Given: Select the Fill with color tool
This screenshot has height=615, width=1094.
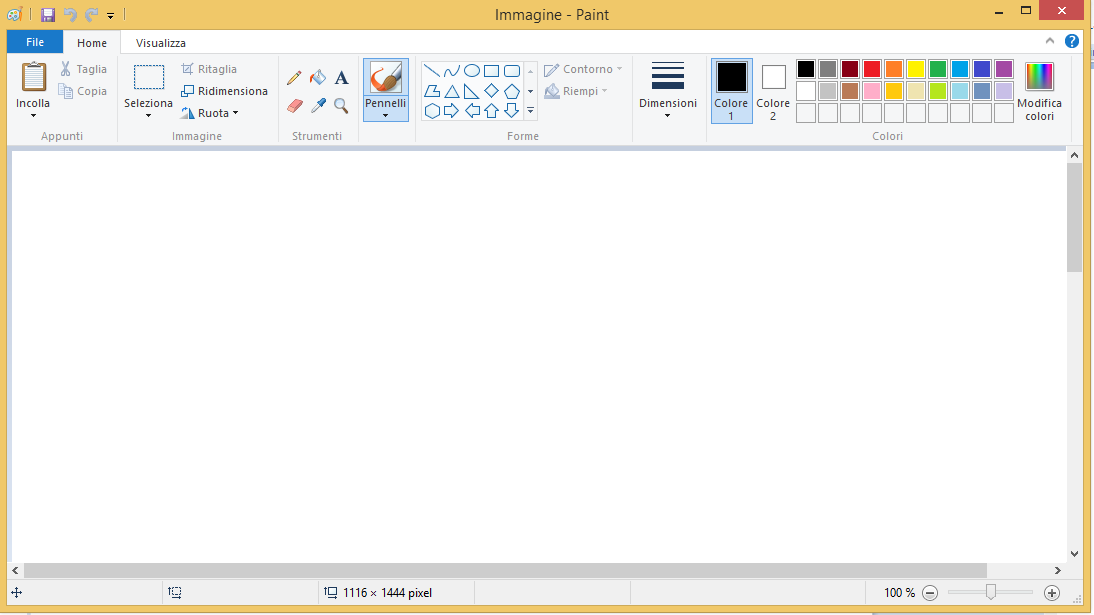Looking at the screenshot, I should click(317, 77).
